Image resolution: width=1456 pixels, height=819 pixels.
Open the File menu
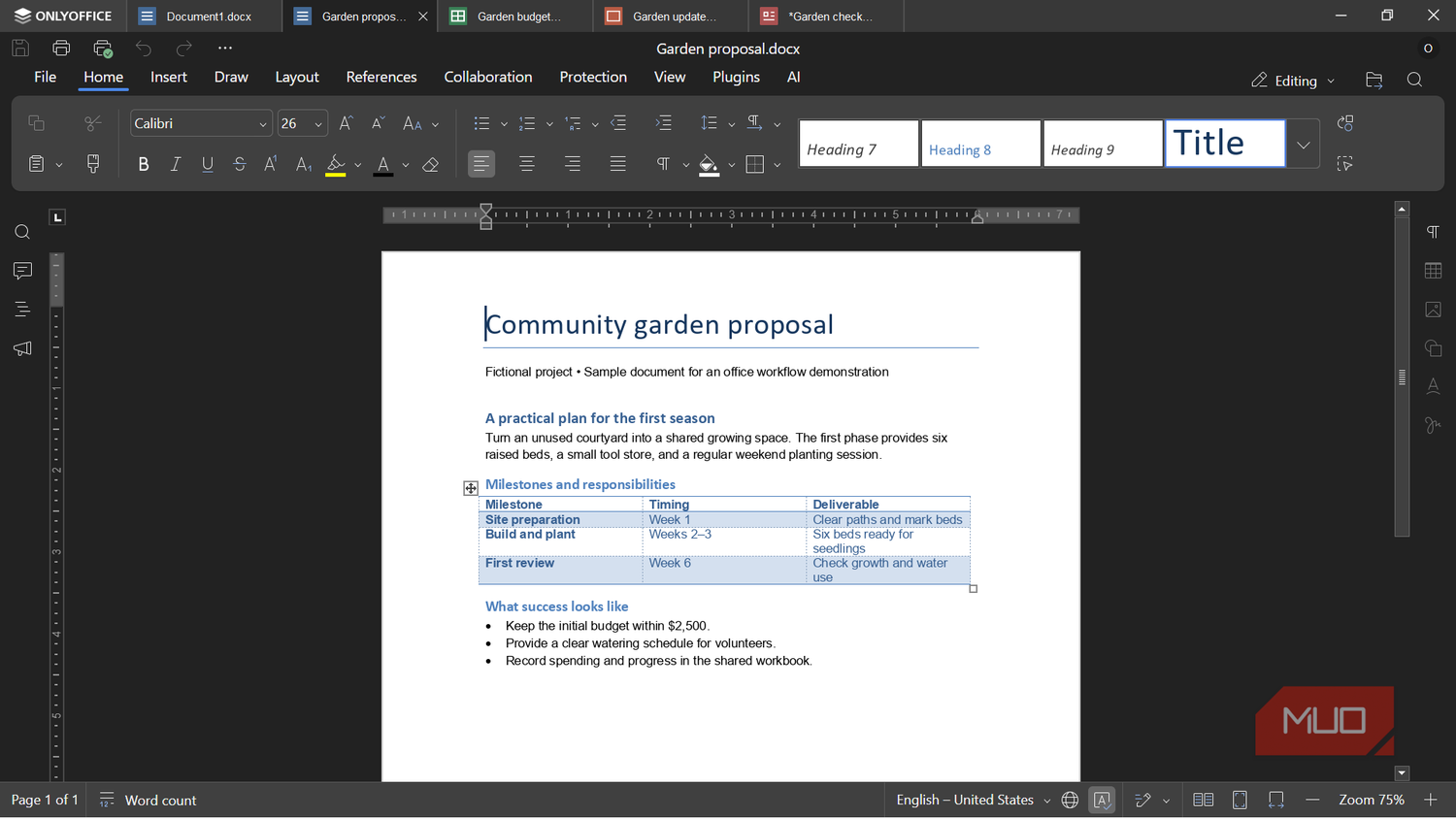[46, 78]
